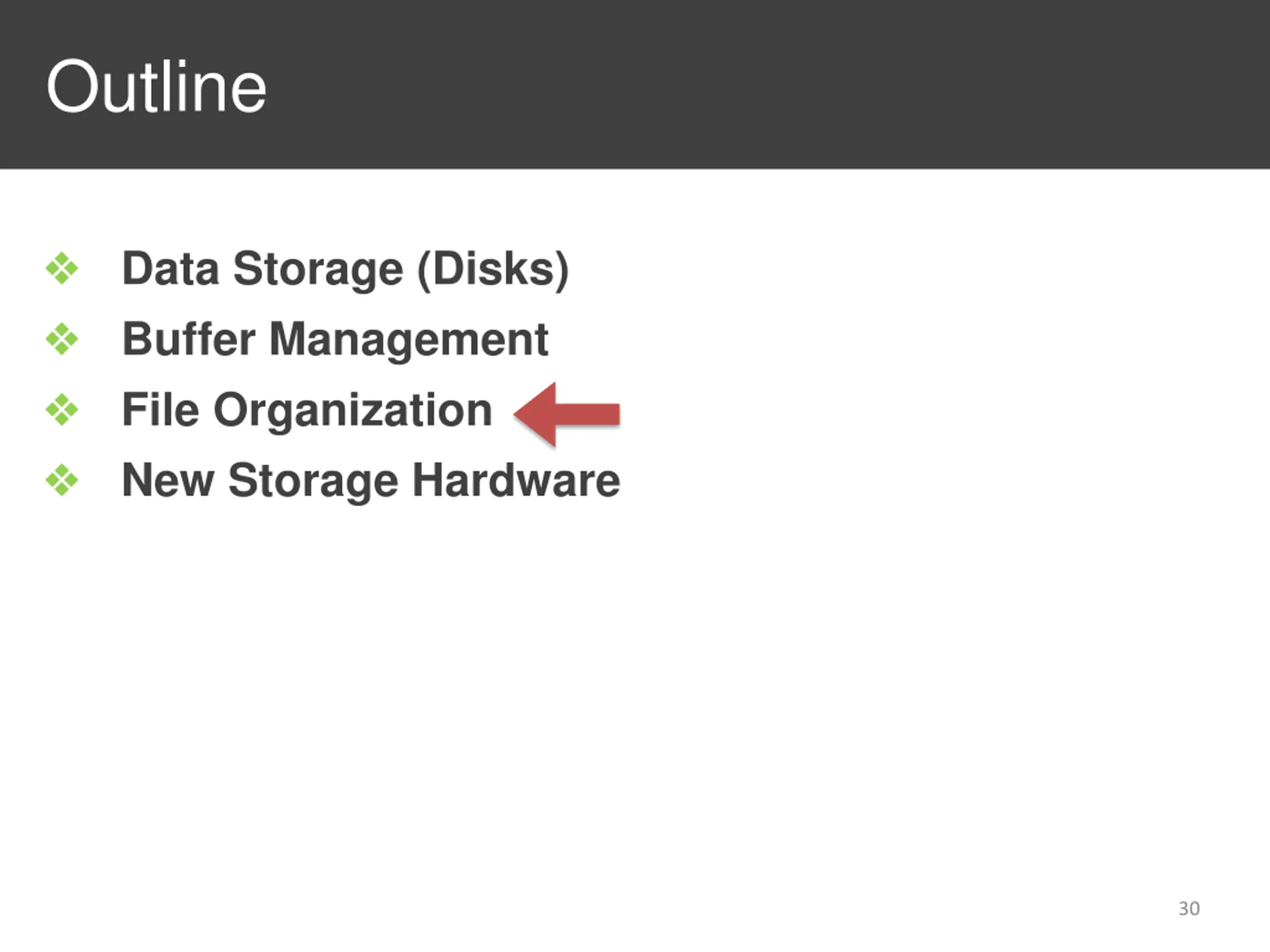Viewport: 1270px width, 952px height.
Task: Click the word Hardware
Action: point(516,480)
